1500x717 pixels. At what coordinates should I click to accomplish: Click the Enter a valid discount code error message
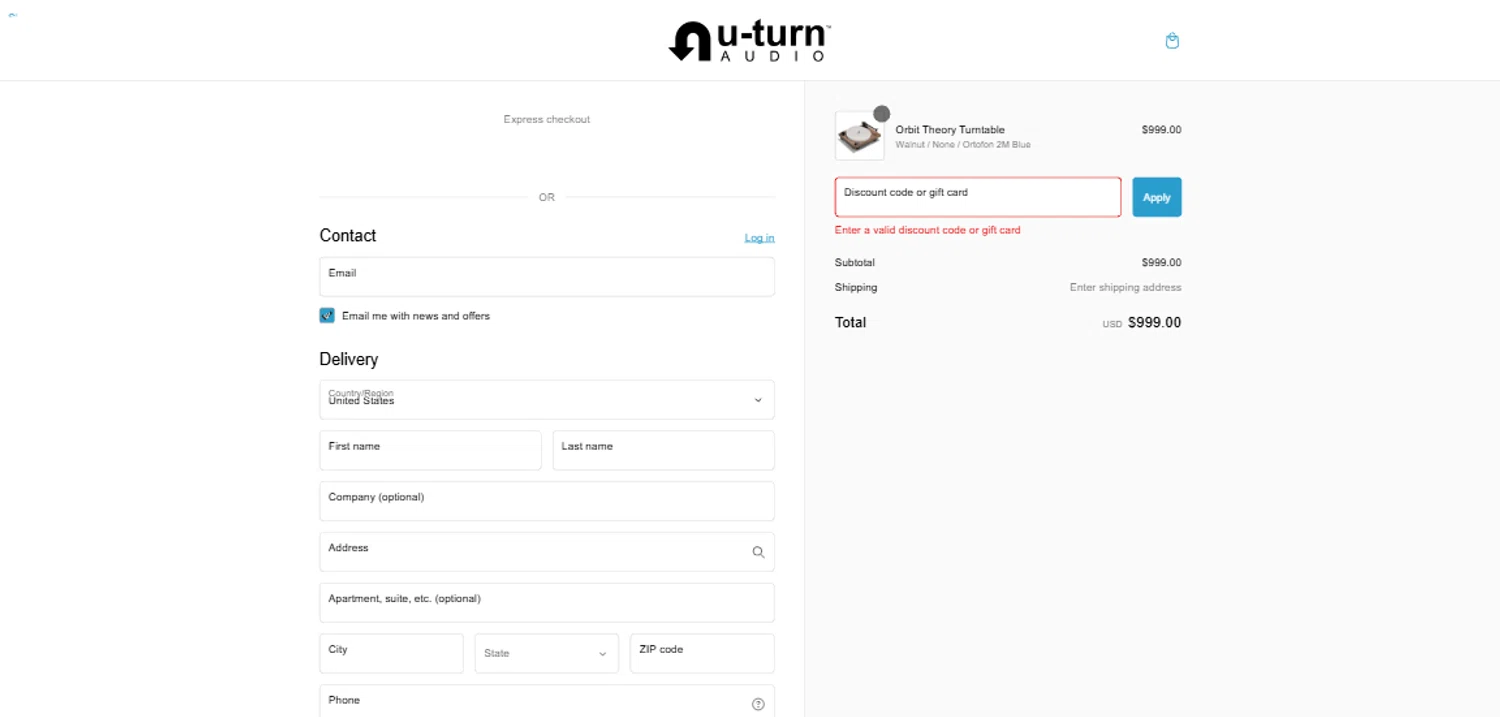tap(928, 230)
